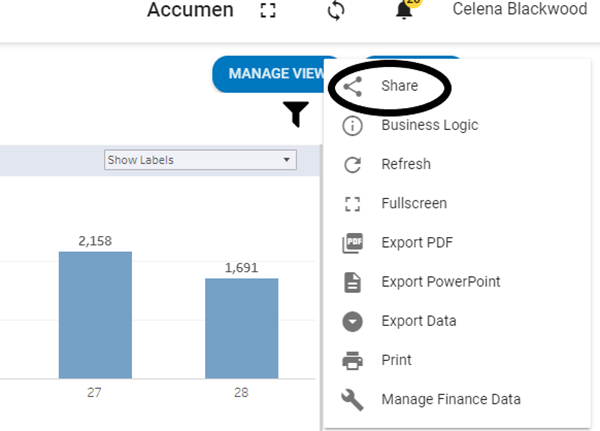Expand the Show Labels dropdown
600x431 pixels.
(201, 160)
